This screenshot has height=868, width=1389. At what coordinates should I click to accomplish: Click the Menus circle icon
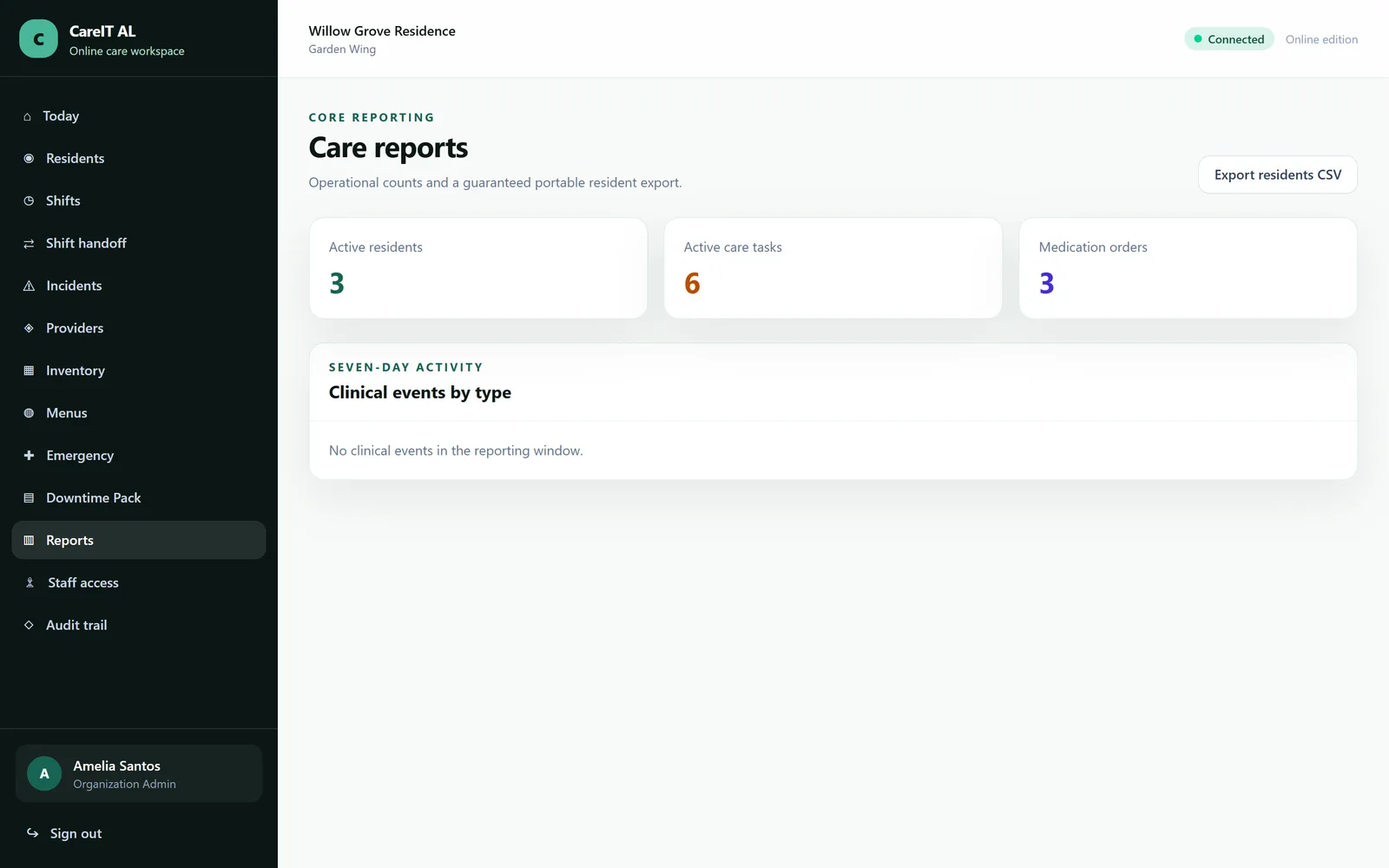[x=29, y=414]
